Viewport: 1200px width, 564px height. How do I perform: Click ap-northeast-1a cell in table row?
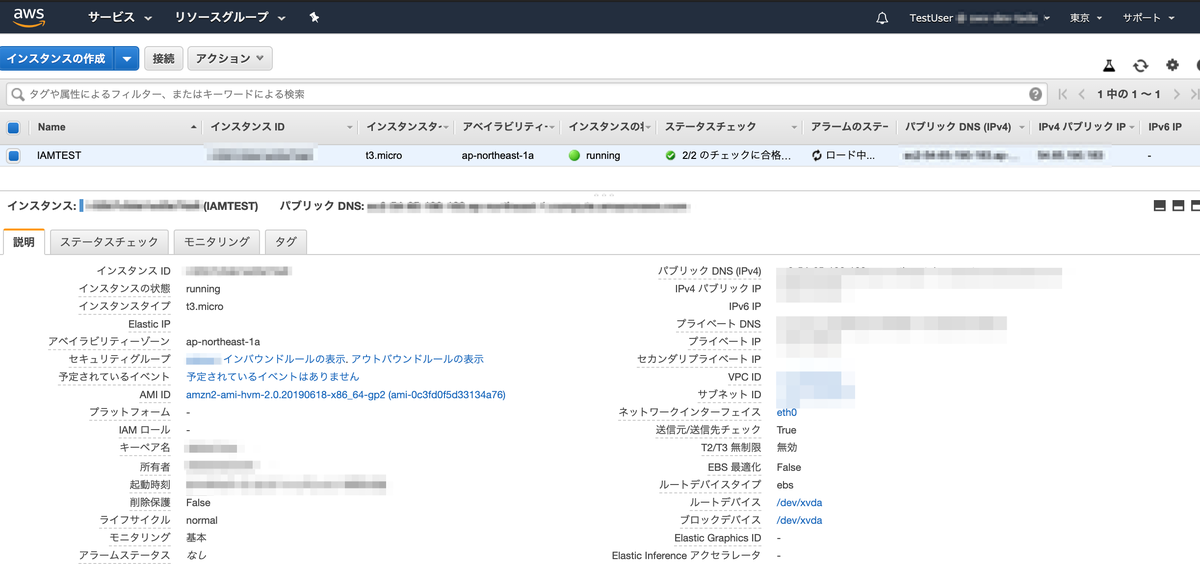tap(498, 156)
